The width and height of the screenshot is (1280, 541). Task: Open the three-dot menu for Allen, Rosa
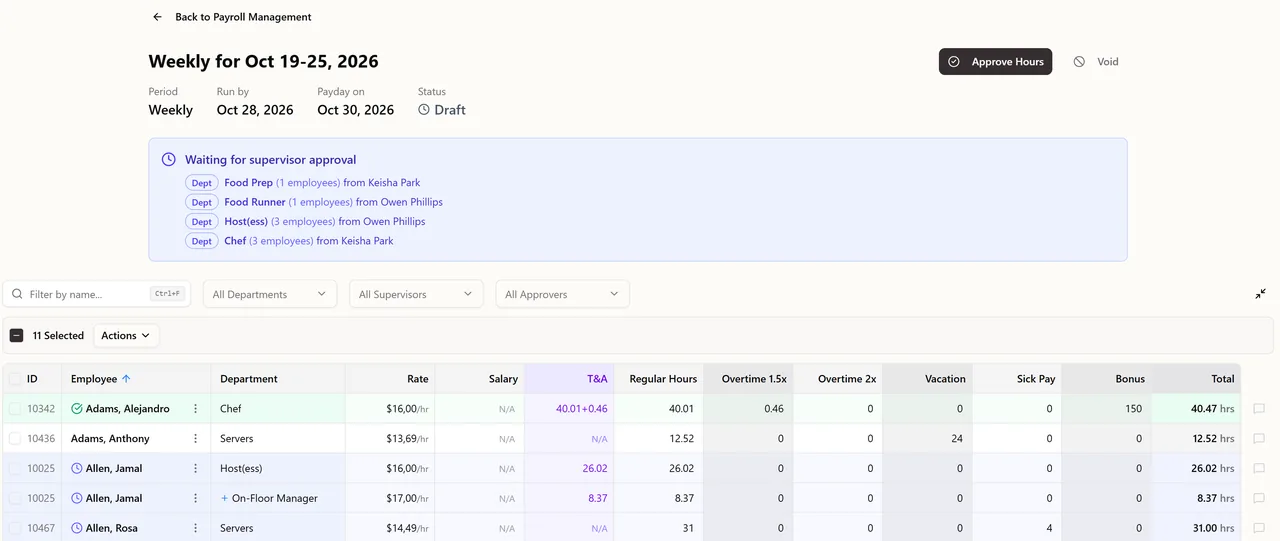coord(196,528)
